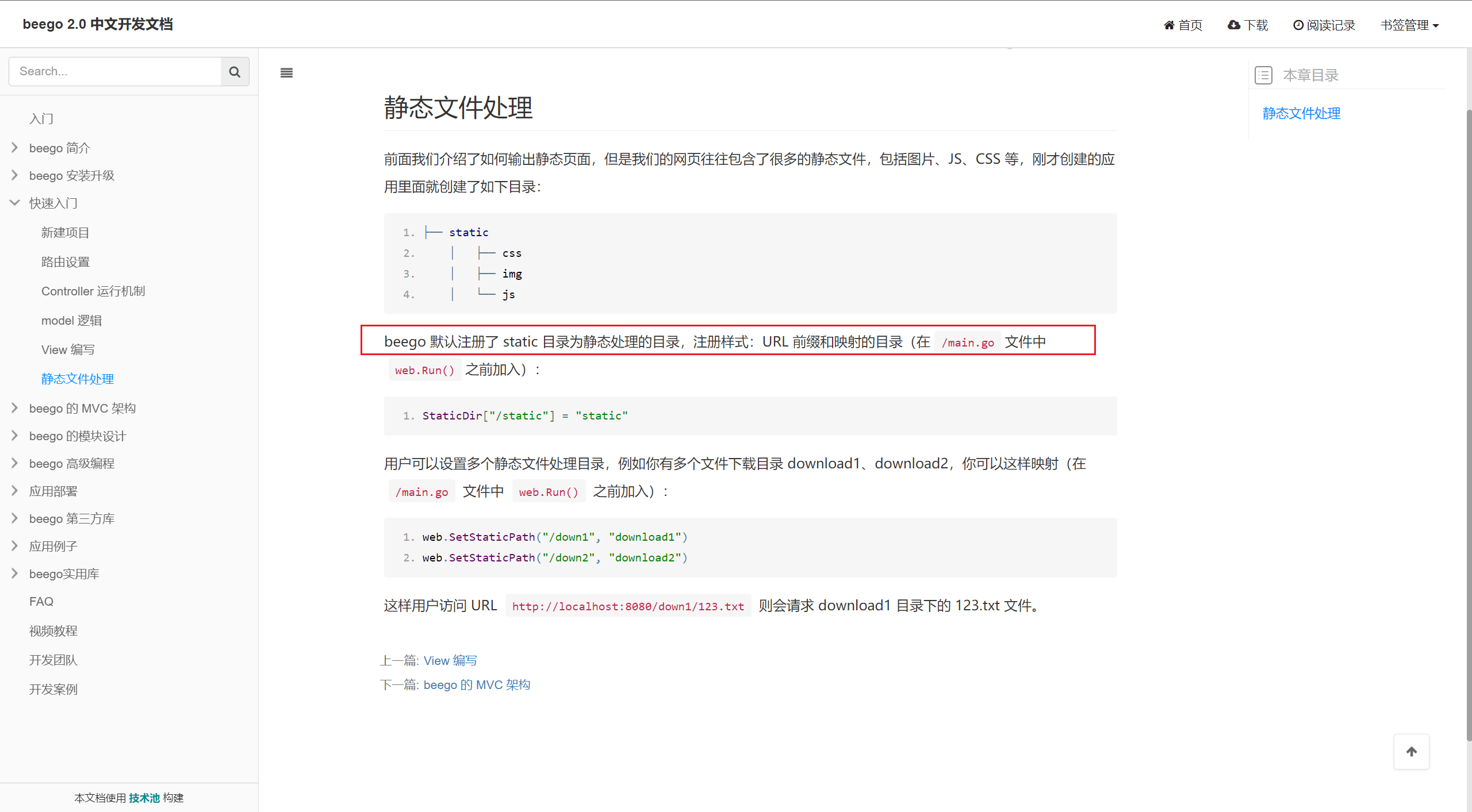Open 下载 download menu item
This screenshot has width=1472, height=812.
(1248, 25)
